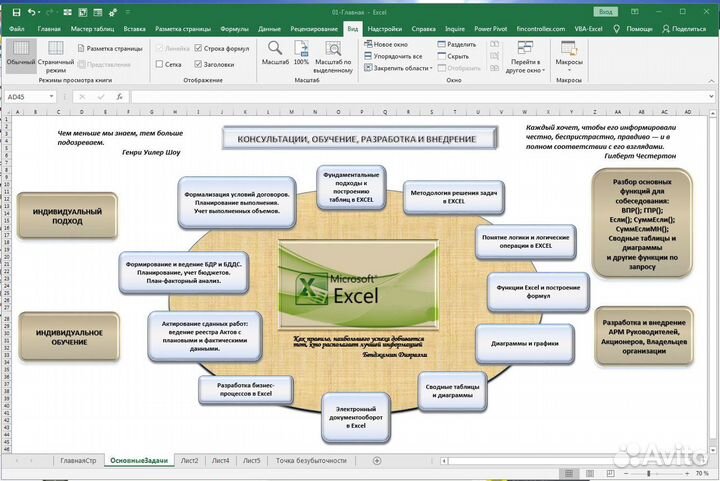
Task: Click the scroll-left arrow of horizontal scrollbar
Action: click(444, 460)
